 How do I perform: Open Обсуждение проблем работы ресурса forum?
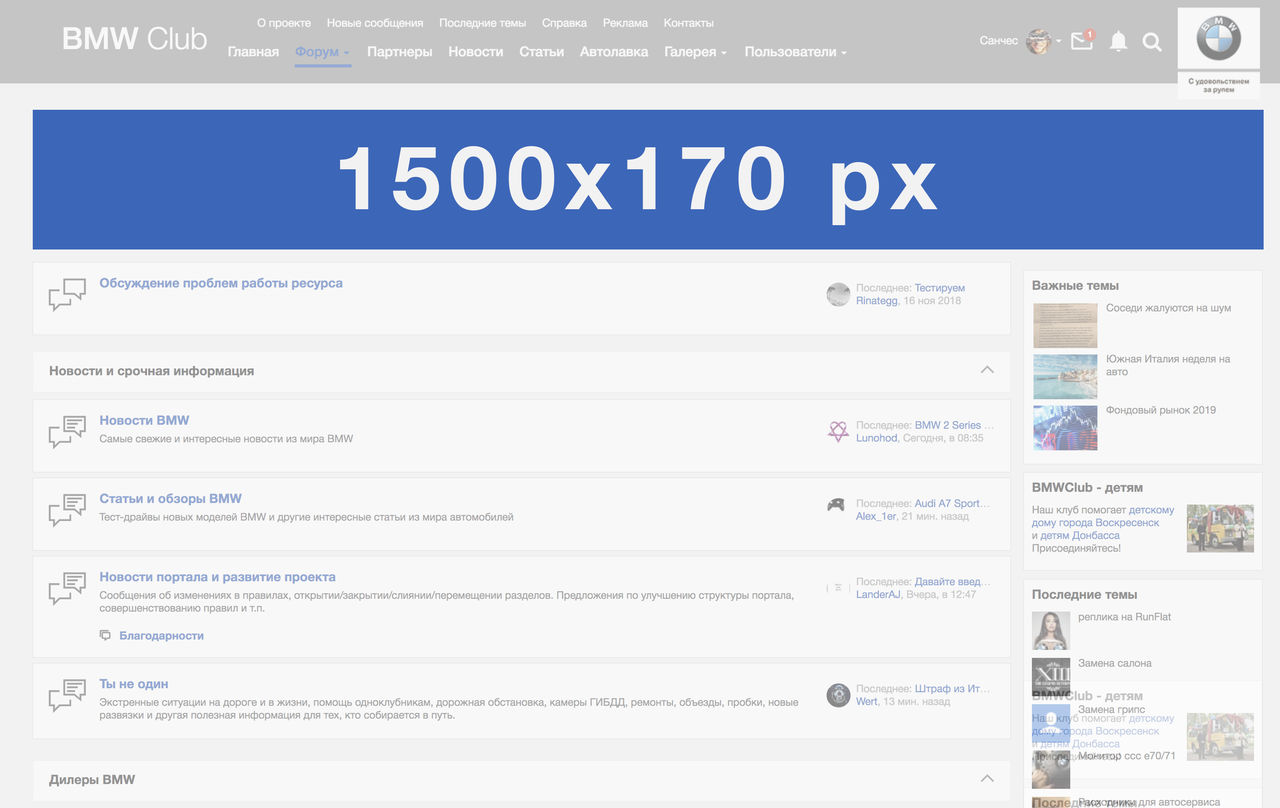[x=221, y=283]
